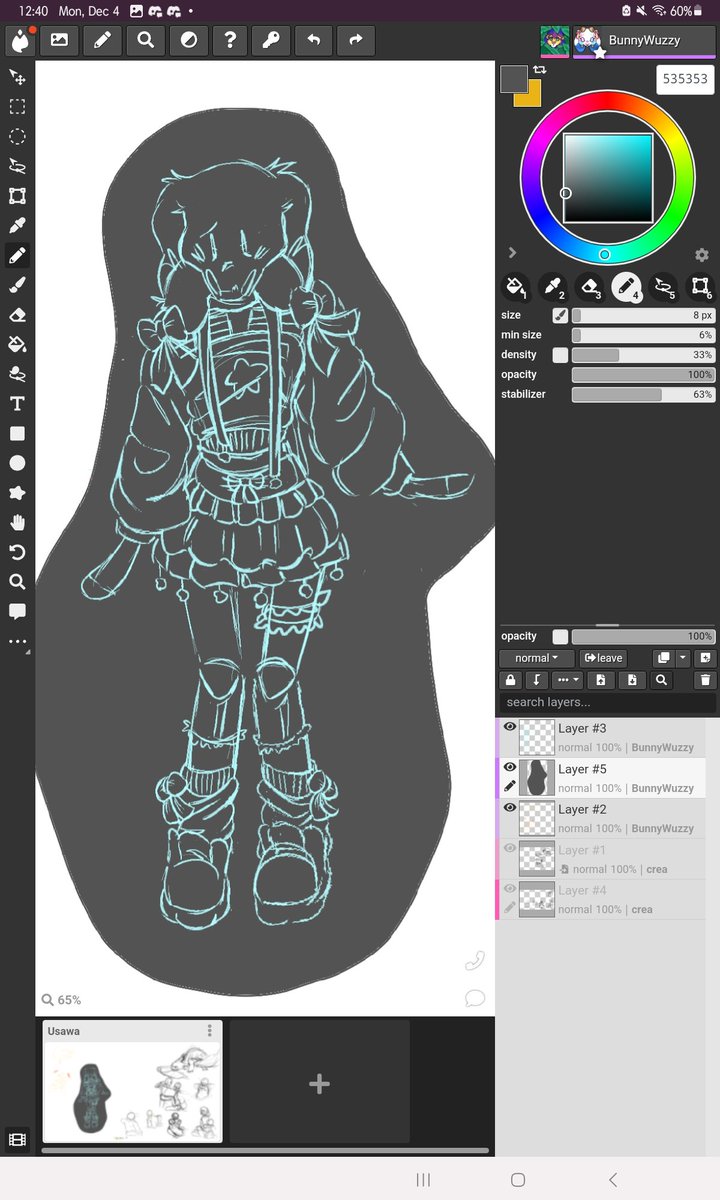Screen dimensions: 720x1200
Task: Select tool preset slot 6 transform
Action: (x=701, y=288)
